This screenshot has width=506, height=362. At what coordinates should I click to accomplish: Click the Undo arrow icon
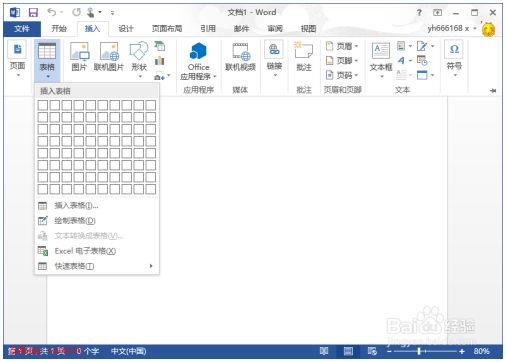point(52,12)
